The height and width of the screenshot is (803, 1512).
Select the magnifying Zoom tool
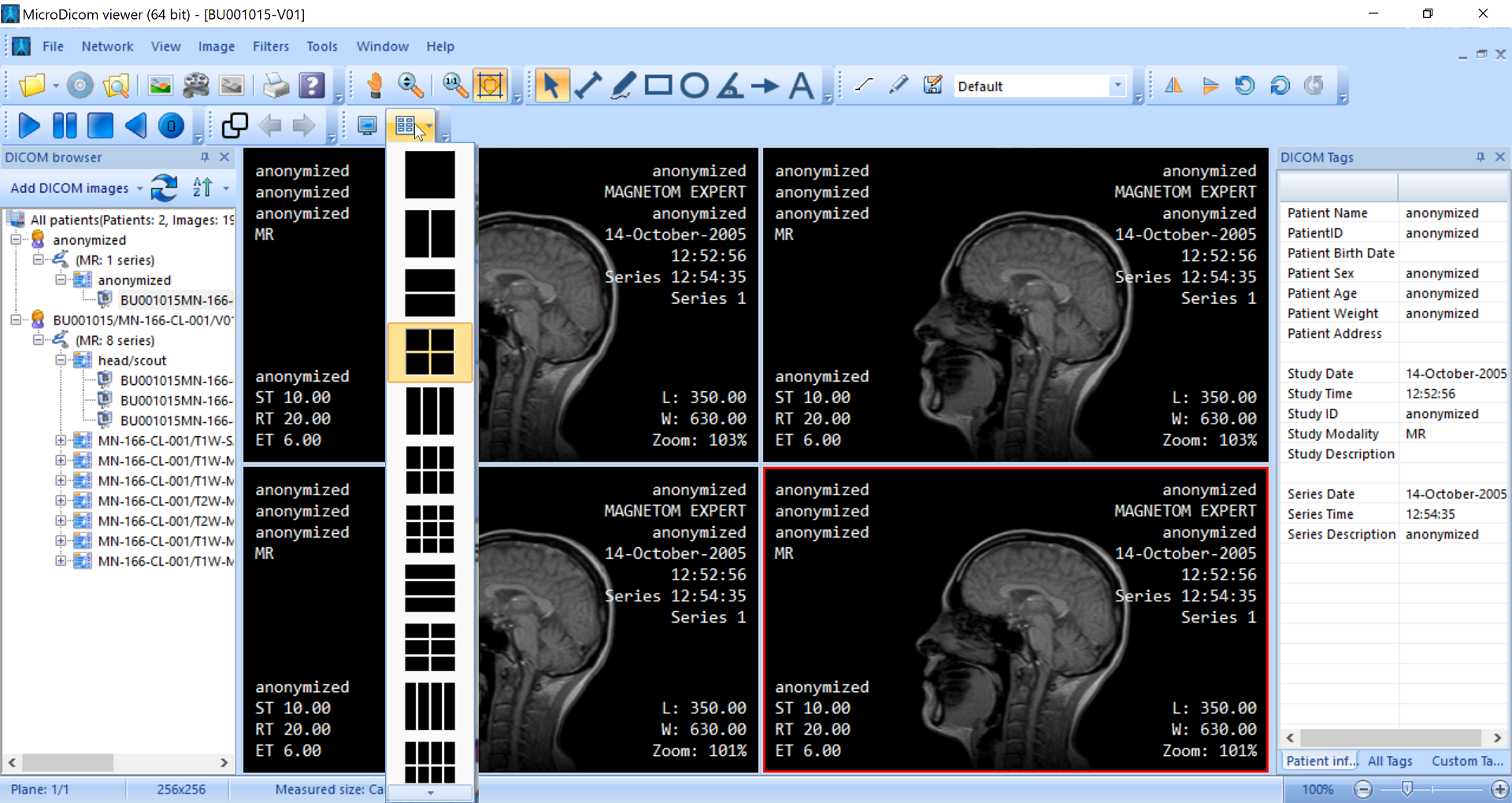pyautogui.click(x=410, y=85)
